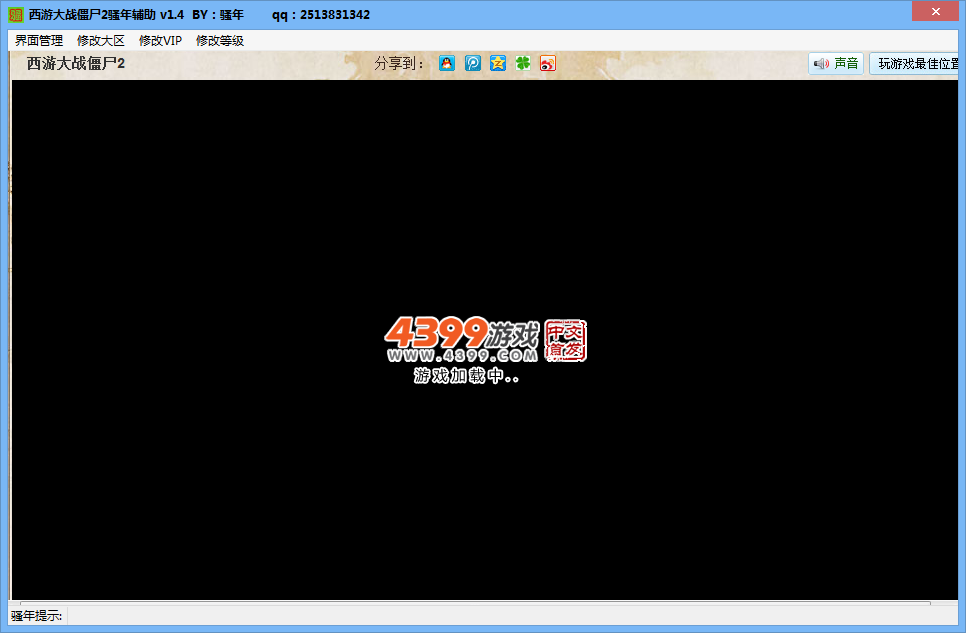This screenshot has height=633, width=966.
Task: Share to Sina Weibo icon
Action: 548,63
